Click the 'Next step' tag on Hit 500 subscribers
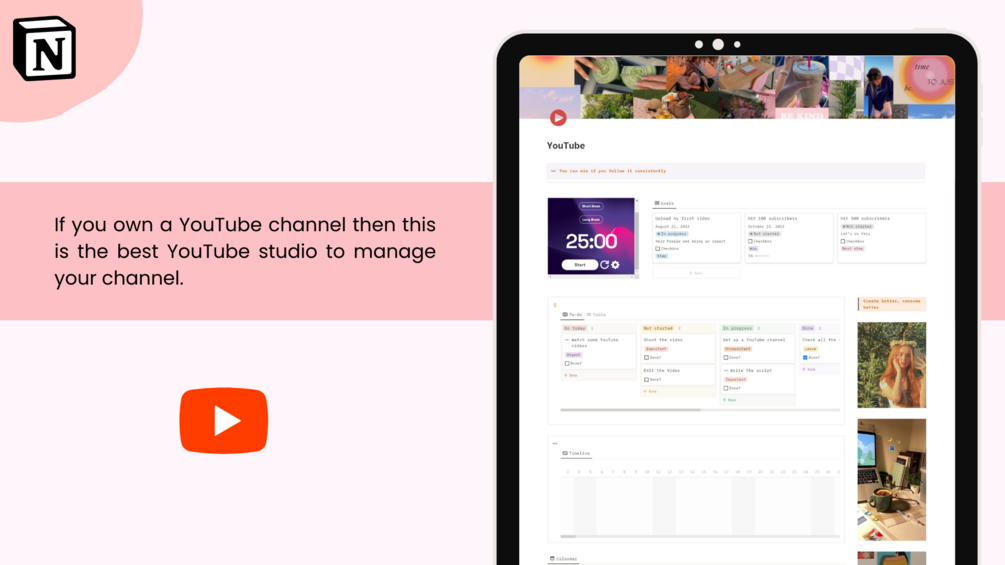This screenshot has height=565, width=1005. [852, 249]
